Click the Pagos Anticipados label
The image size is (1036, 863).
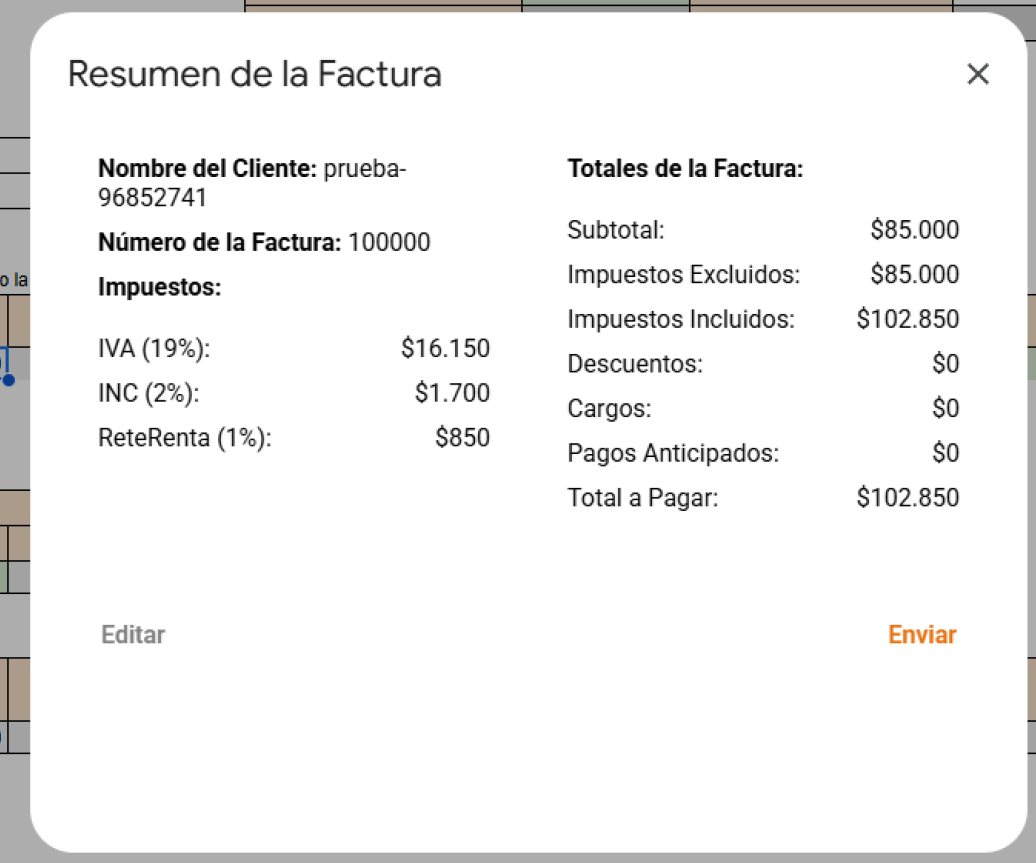click(673, 453)
